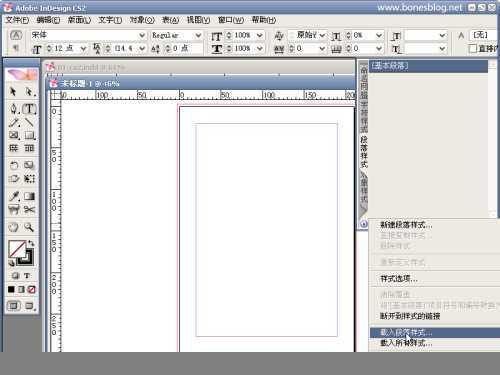The width and height of the screenshot is (500, 375).
Task: Open the 12 点 font size dropdown
Action: tap(83, 49)
